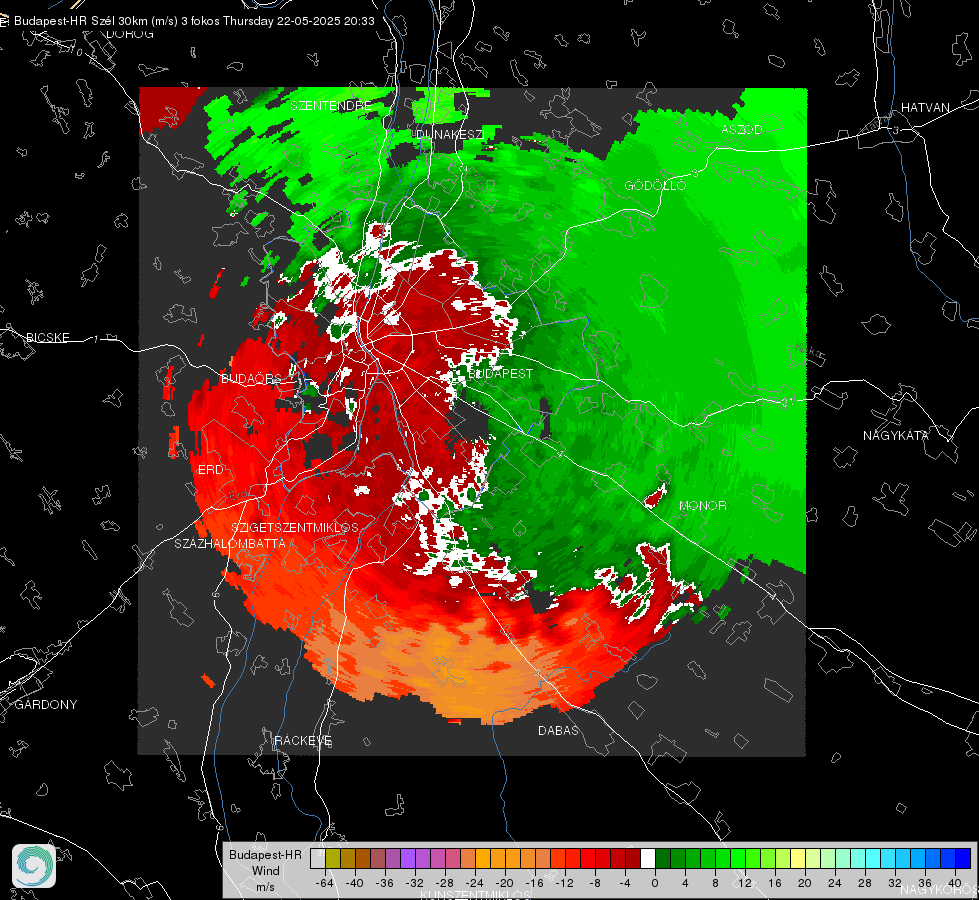
Task: Click the '-64' legend scale value
Action: click(324, 883)
